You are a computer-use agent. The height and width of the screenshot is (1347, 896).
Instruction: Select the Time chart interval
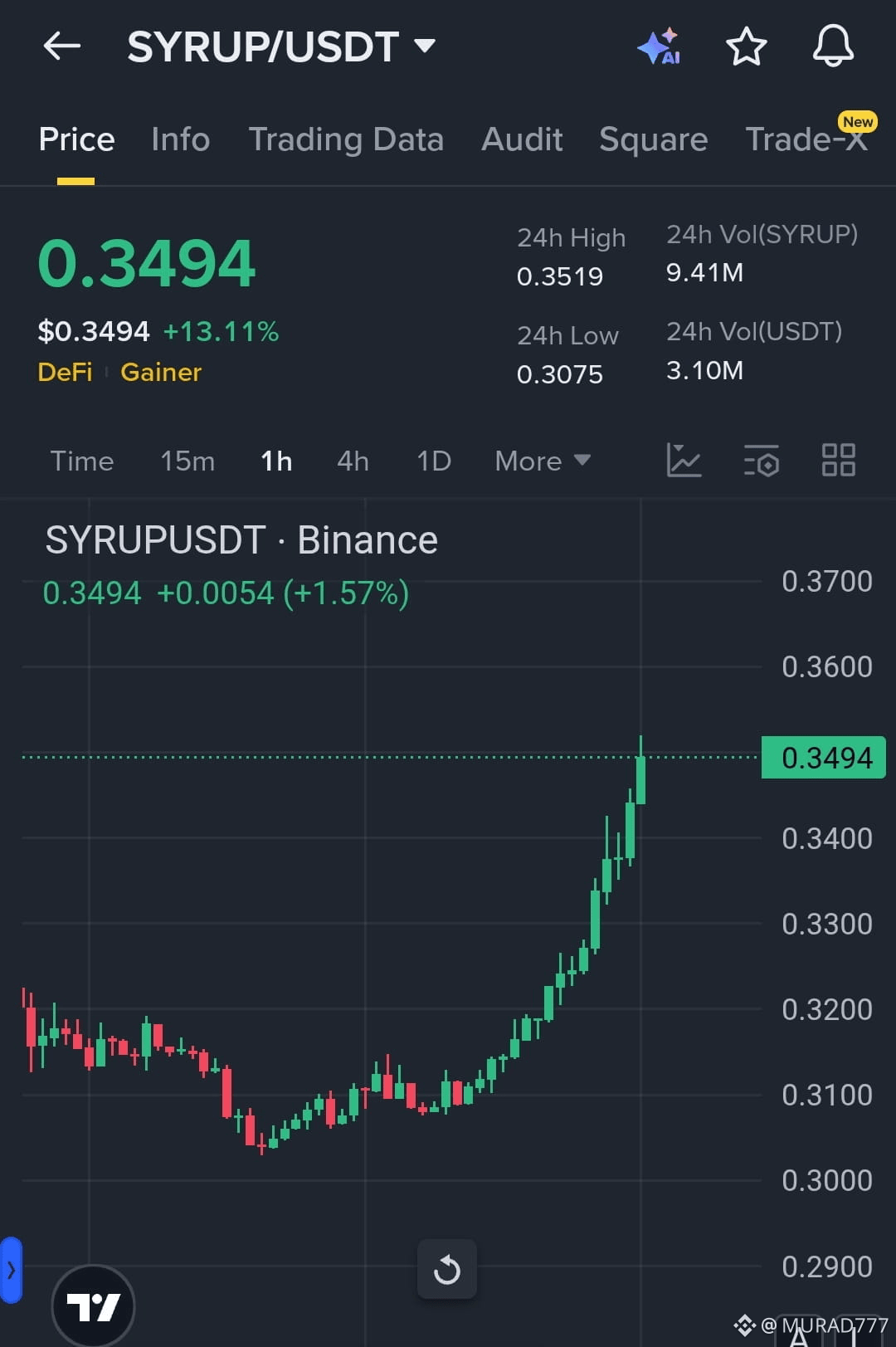click(82, 461)
